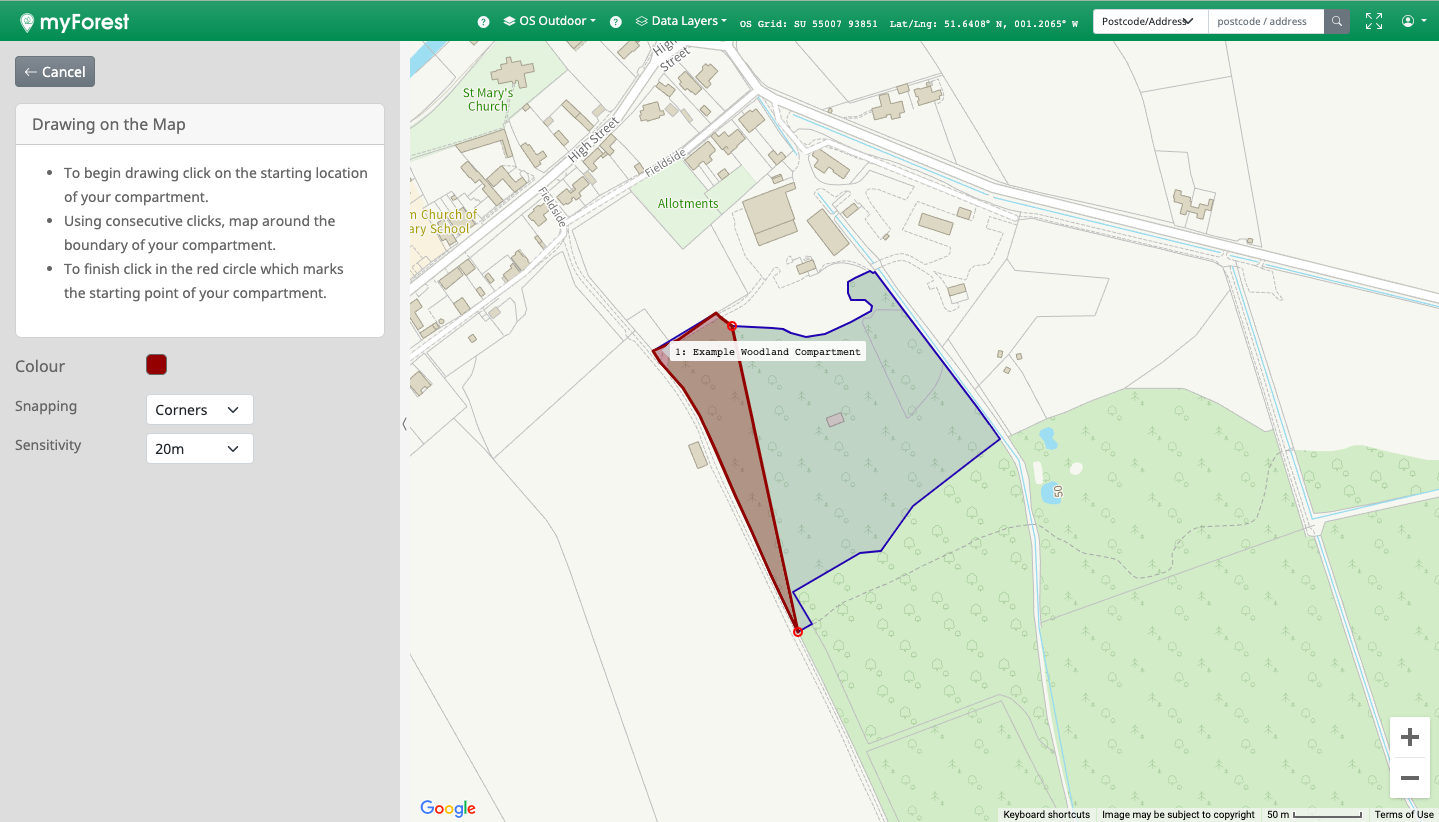1439x822 pixels.
Task: Open Keyboard shortcuts for the map
Action: pos(1046,815)
